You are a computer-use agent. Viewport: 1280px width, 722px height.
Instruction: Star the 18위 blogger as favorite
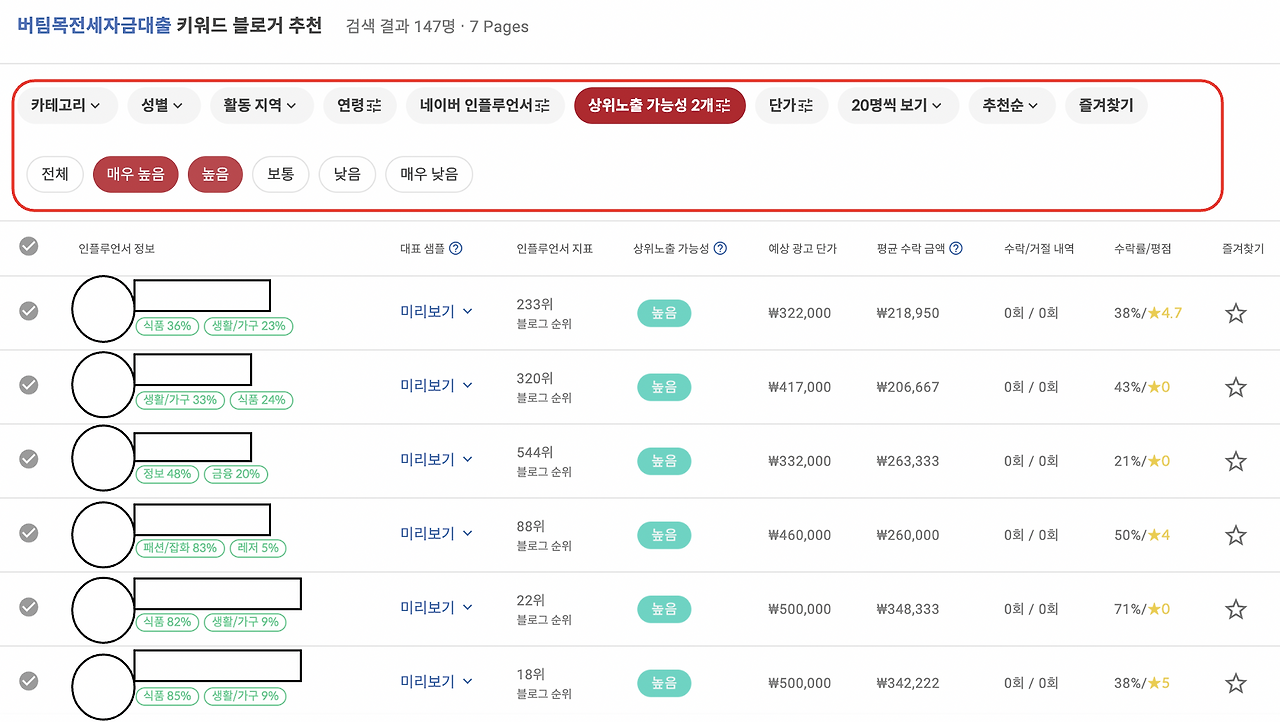(1236, 681)
